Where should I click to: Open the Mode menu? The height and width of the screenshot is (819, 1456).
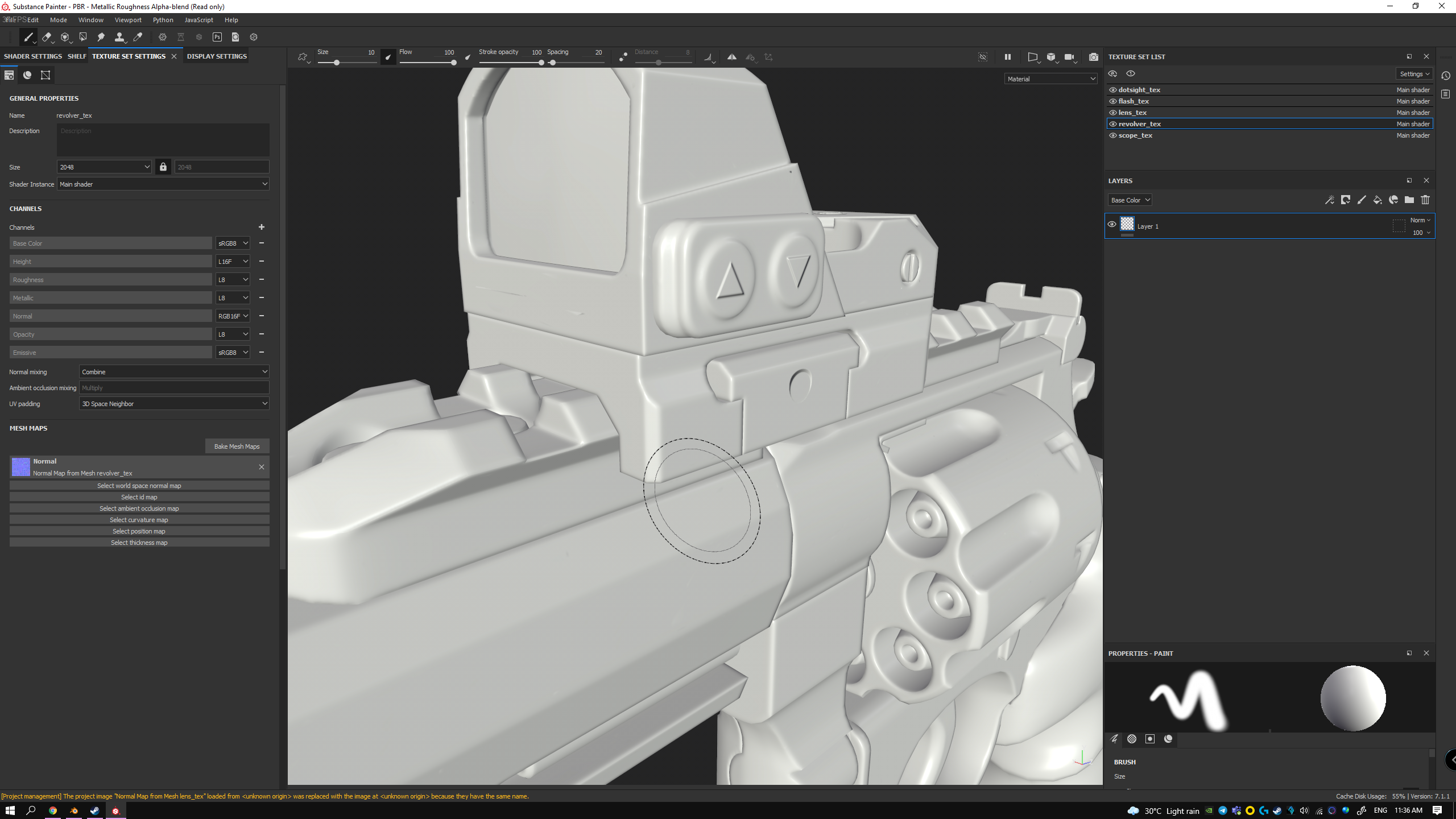[x=59, y=20]
